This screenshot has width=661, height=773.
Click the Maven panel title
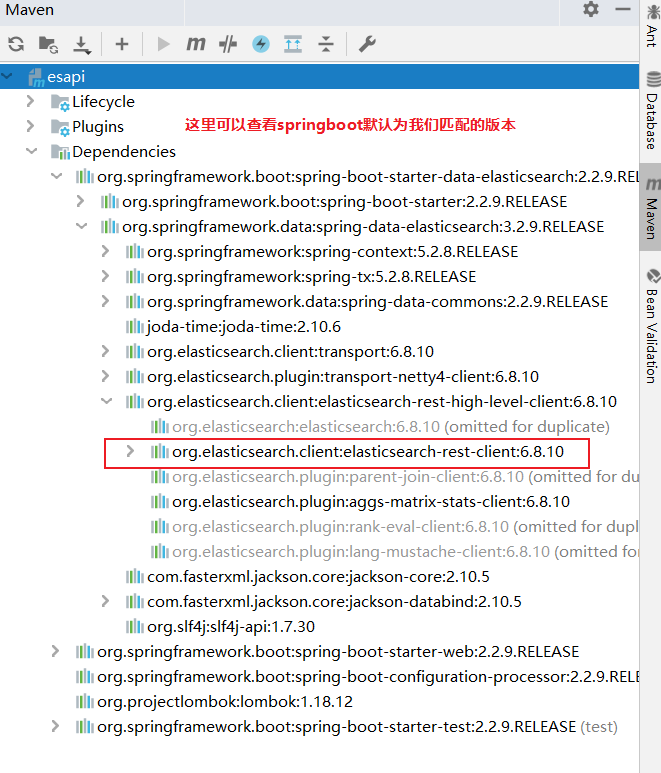(30, 10)
